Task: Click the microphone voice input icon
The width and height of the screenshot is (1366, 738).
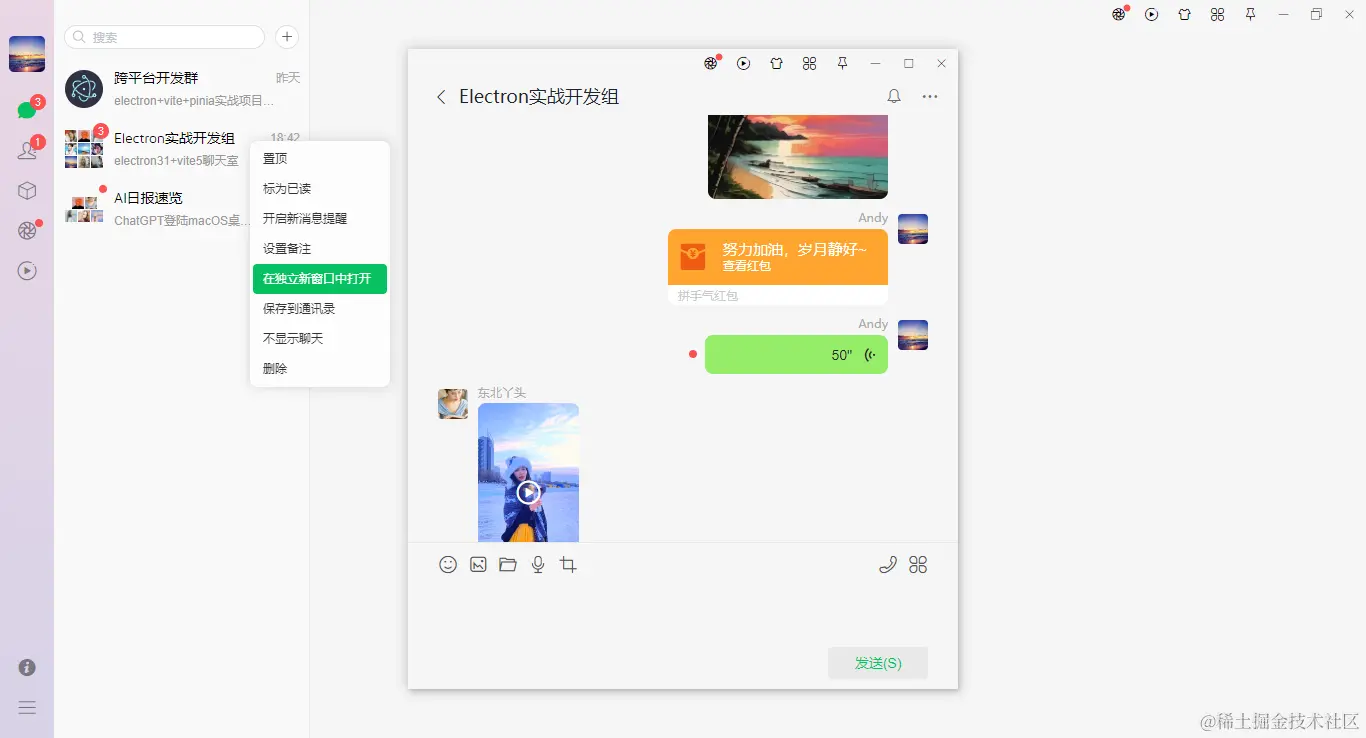Action: [x=538, y=564]
